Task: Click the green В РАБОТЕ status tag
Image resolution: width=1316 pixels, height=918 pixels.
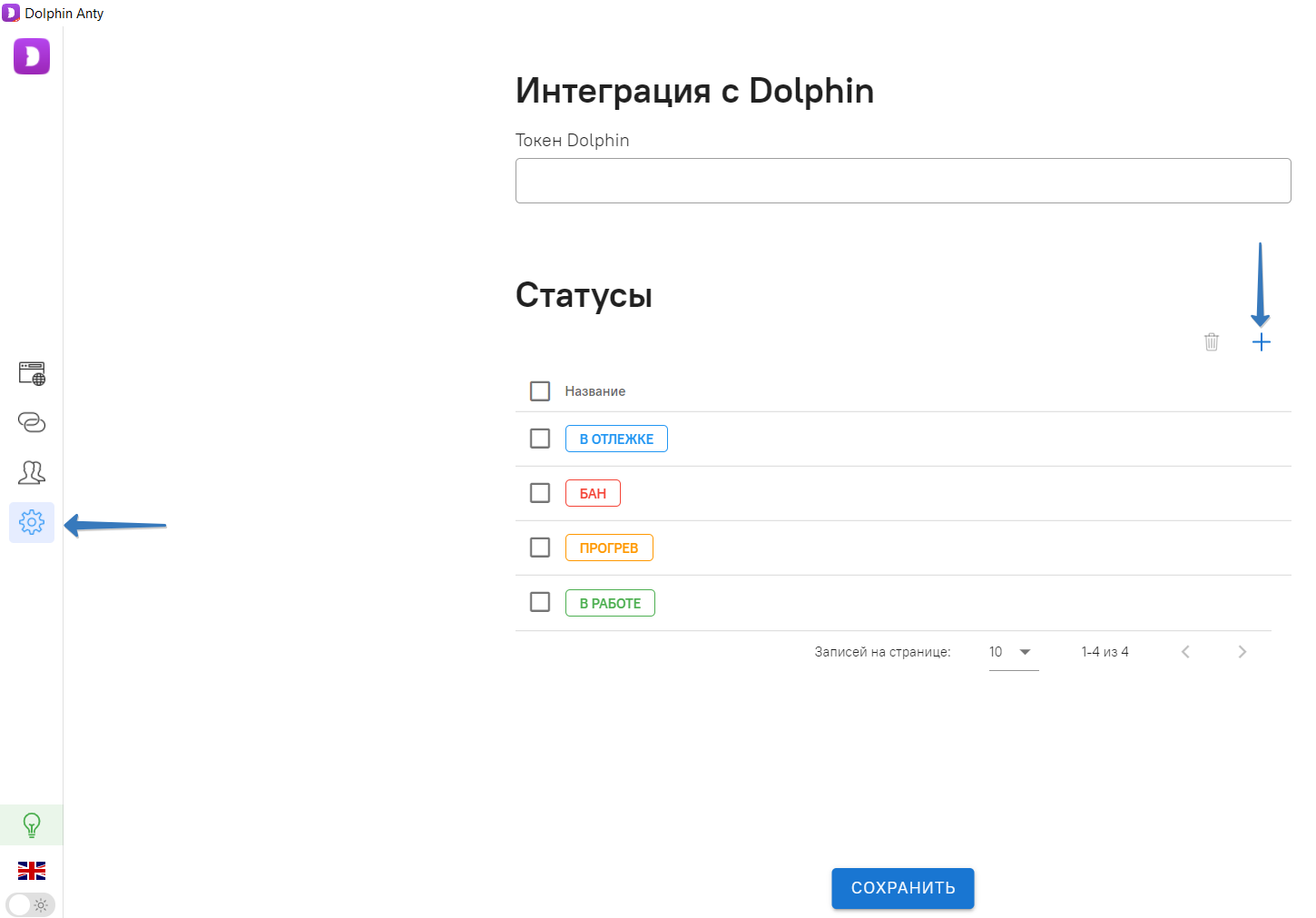Action: click(610, 603)
